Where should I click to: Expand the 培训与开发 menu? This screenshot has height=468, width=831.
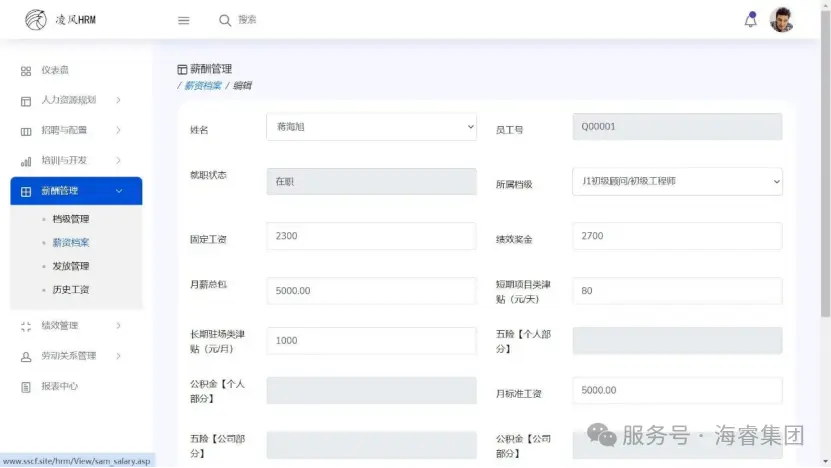64,160
